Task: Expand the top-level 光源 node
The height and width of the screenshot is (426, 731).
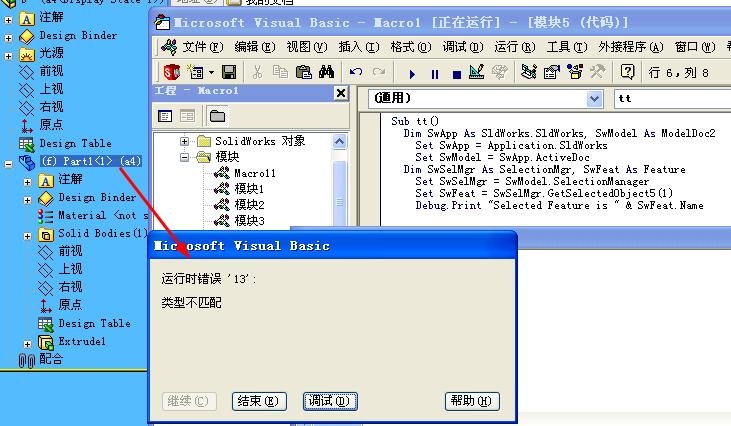Action: [8, 56]
